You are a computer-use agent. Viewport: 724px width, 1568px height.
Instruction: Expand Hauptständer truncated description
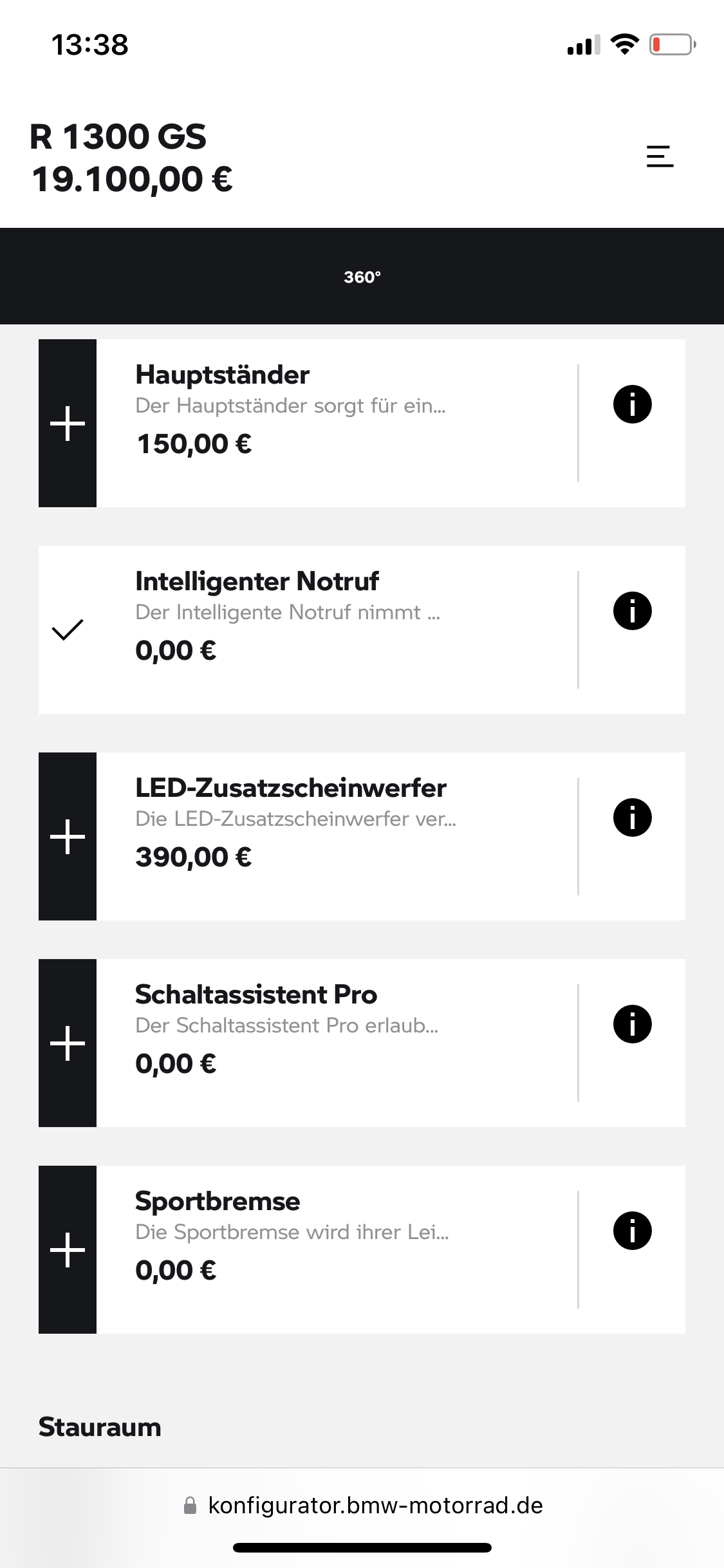(290, 406)
